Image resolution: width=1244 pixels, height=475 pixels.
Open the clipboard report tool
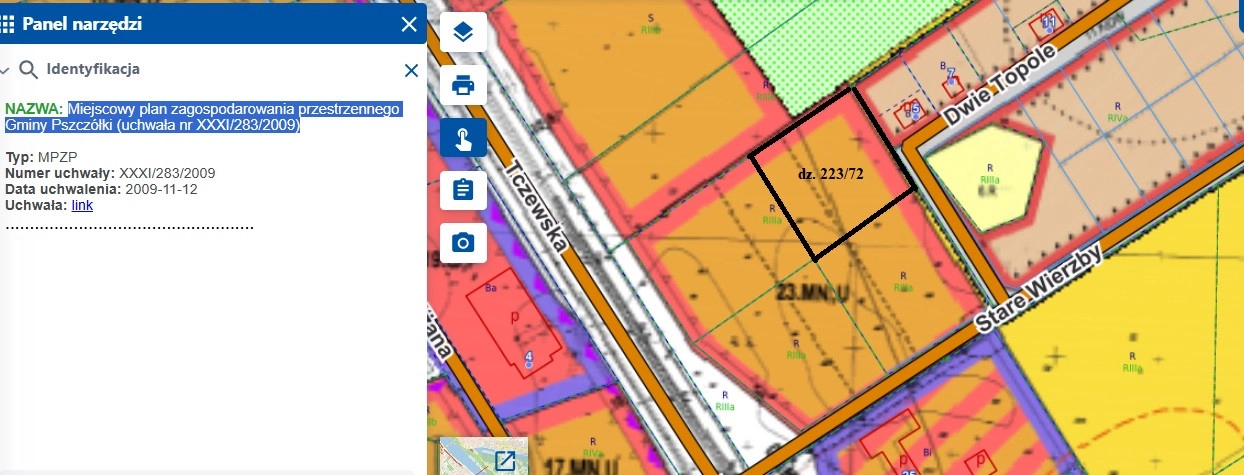(463, 190)
